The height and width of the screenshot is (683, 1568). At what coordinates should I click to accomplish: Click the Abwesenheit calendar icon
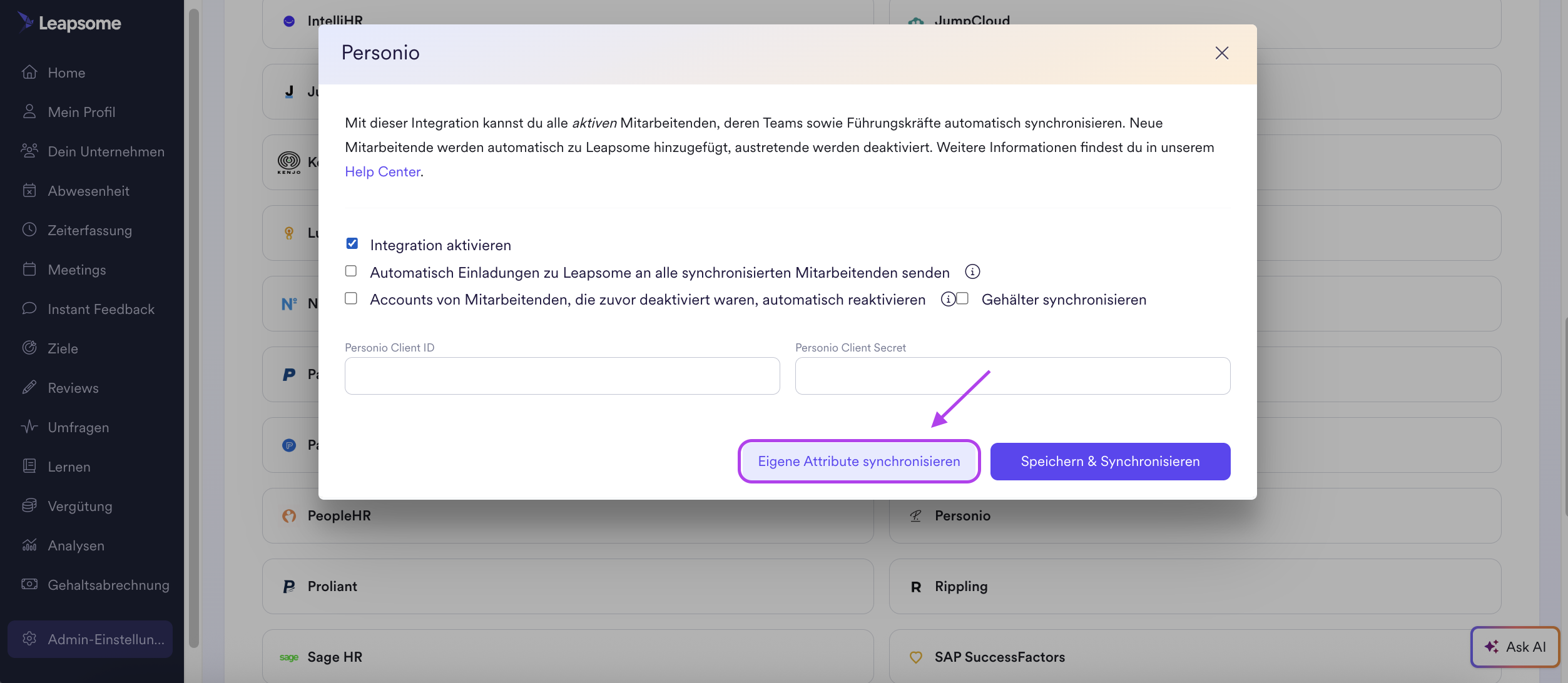[x=29, y=191]
